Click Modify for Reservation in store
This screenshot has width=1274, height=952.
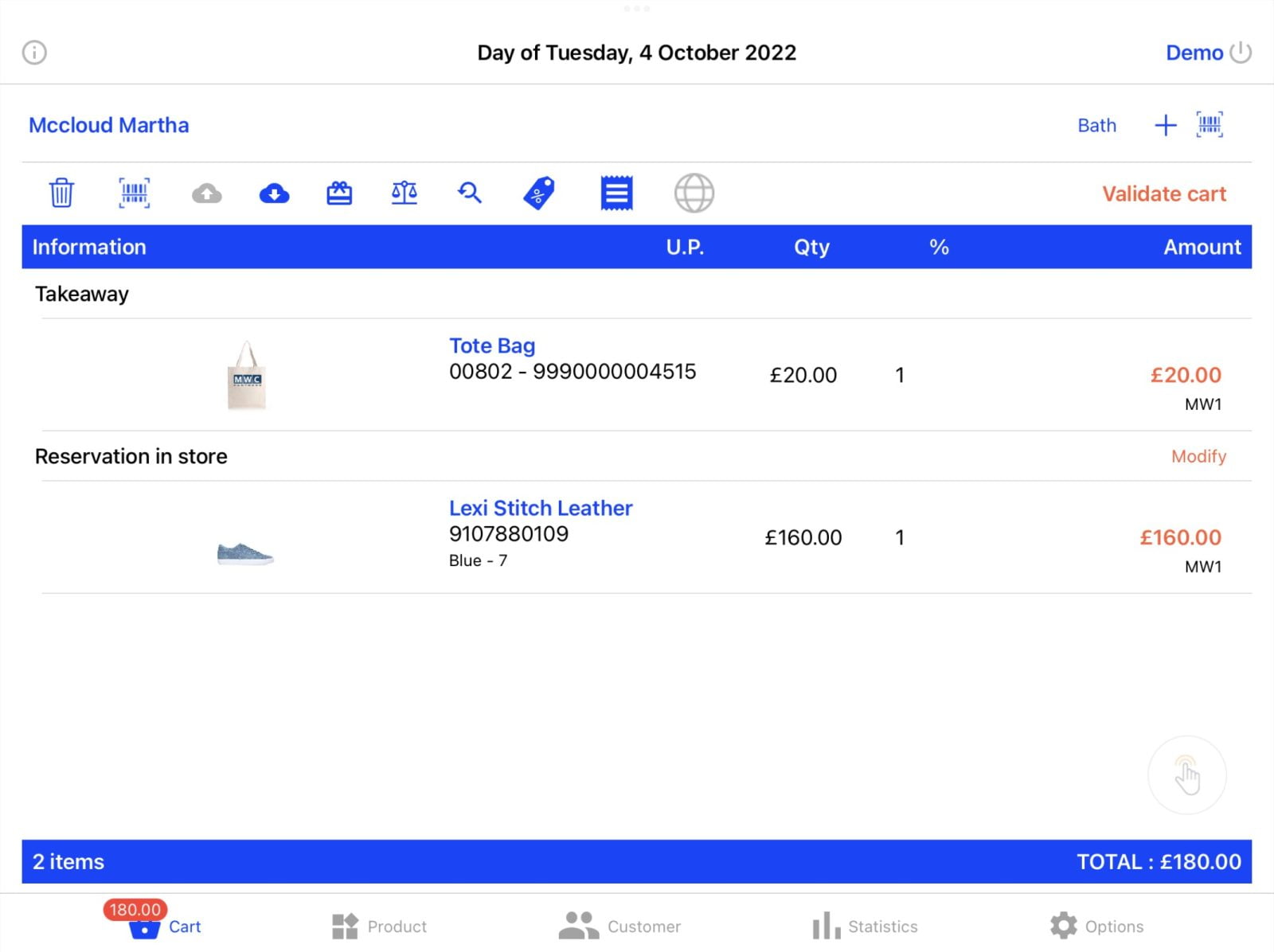point(1198,456)
